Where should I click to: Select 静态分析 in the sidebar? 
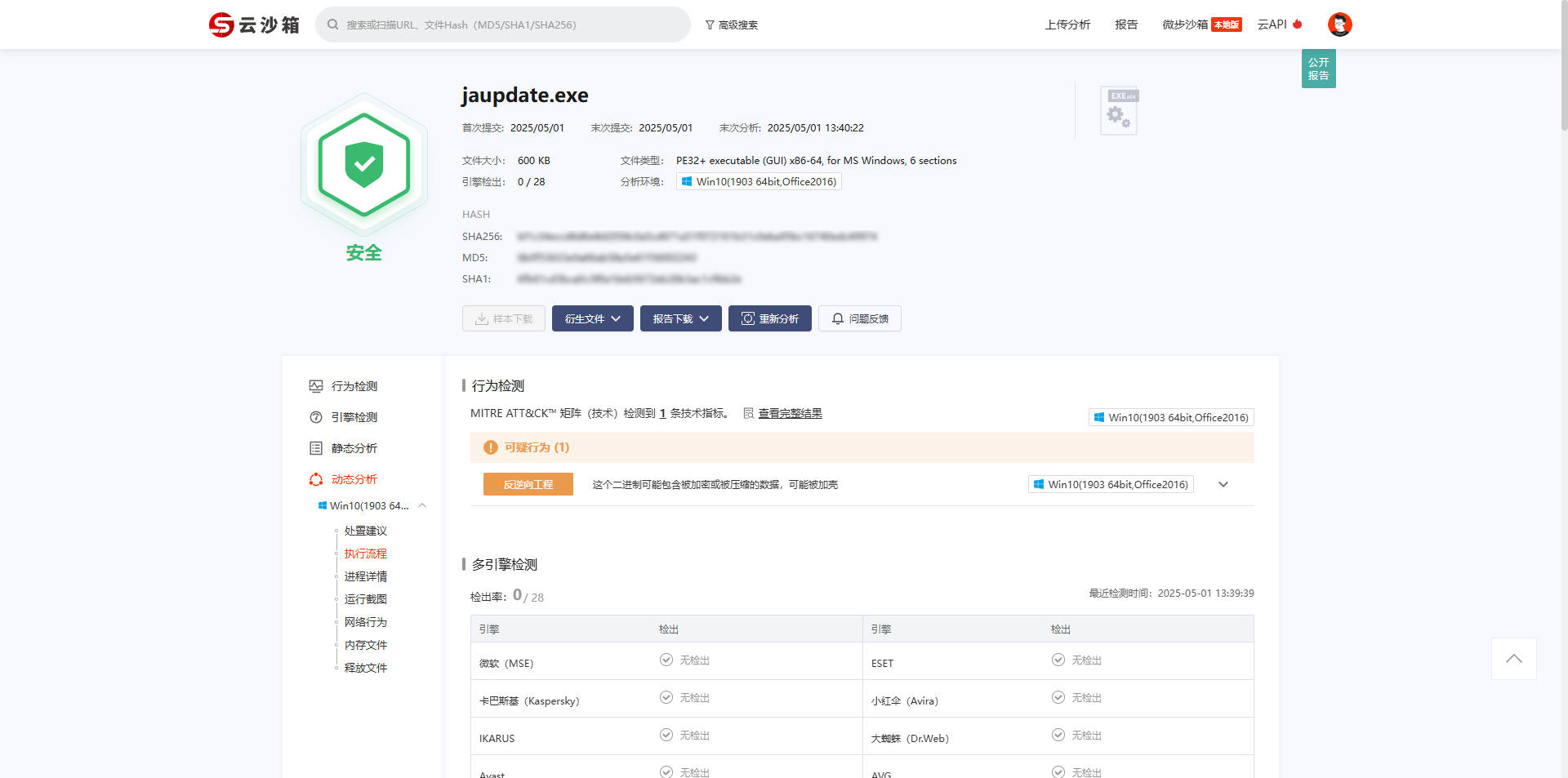(x=354, y=448)
